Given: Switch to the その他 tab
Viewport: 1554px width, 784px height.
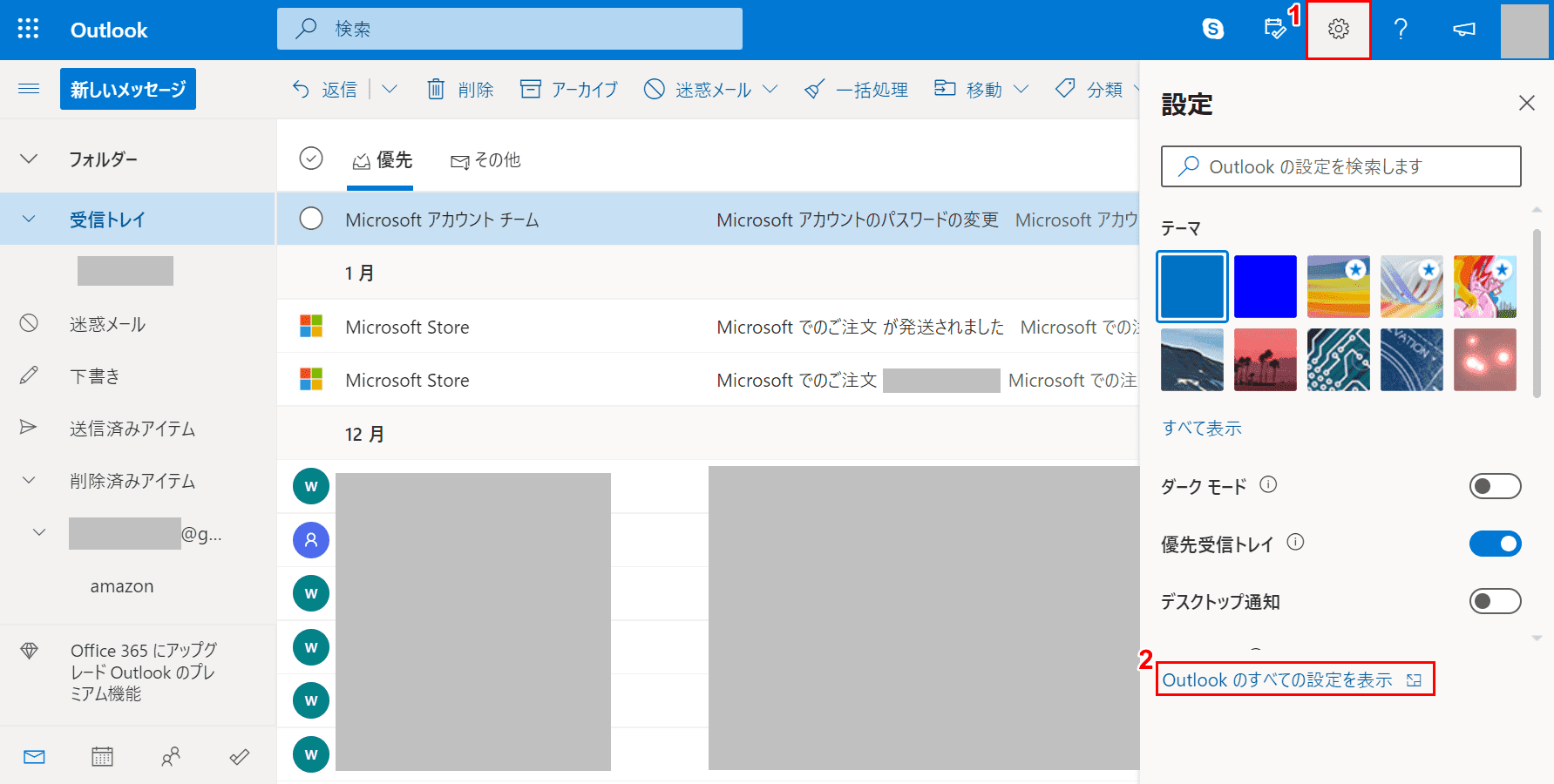Looking at the screenshot, I should point(485,160).
